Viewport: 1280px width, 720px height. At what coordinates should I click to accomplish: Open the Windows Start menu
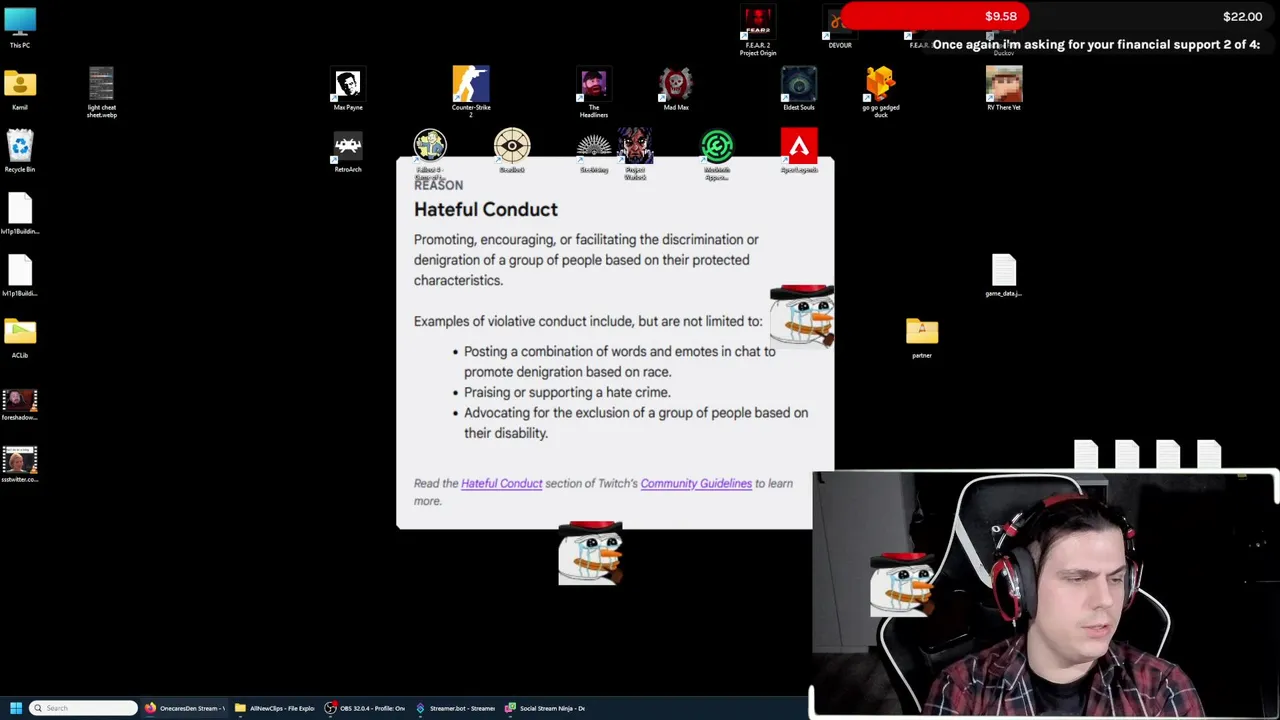pos(16,708)
